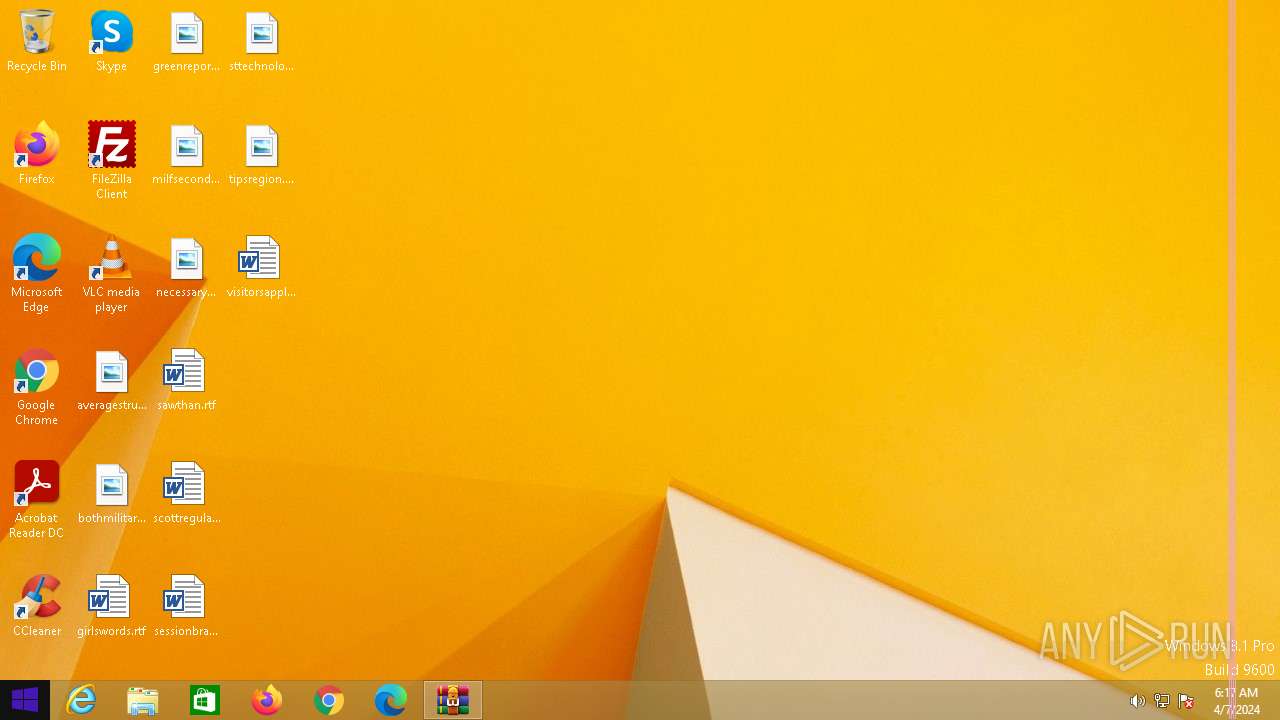Image resolution: width=1280 pixels, height=720 pixels.
Task: Select the sessionbra... Word document
Action: pyautogui.click(x=186, y=606)
